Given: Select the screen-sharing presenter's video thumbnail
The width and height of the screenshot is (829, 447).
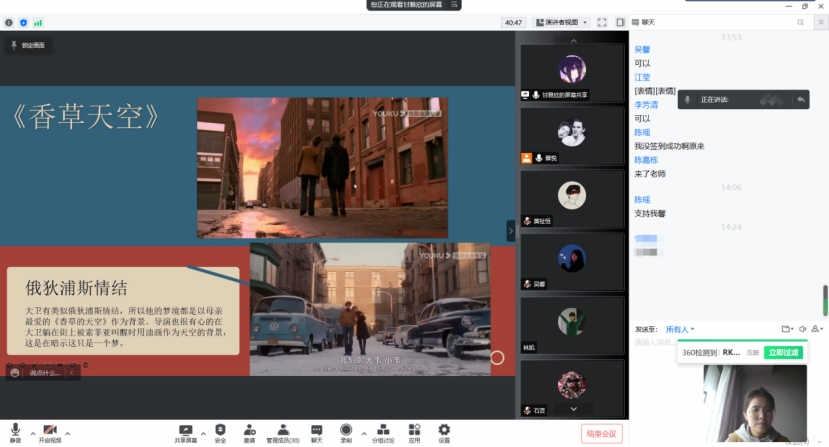Looking at the screenshot, I should pyautogui.click(x=572, y=73).
